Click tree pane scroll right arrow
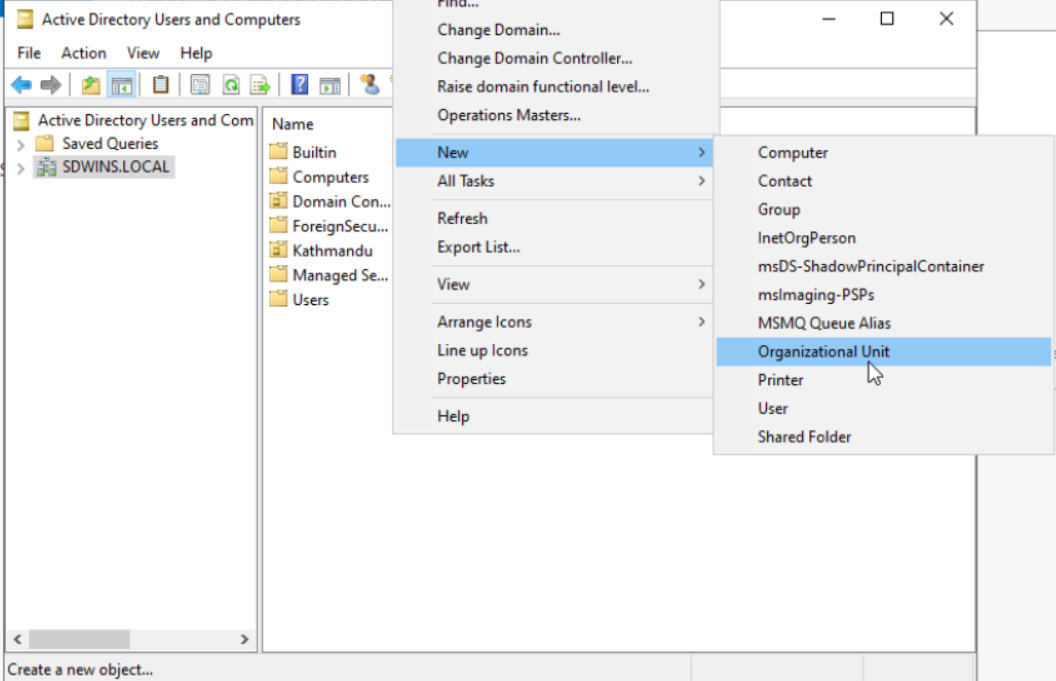This screenshot has width=1056, height=681. point(244,639)
